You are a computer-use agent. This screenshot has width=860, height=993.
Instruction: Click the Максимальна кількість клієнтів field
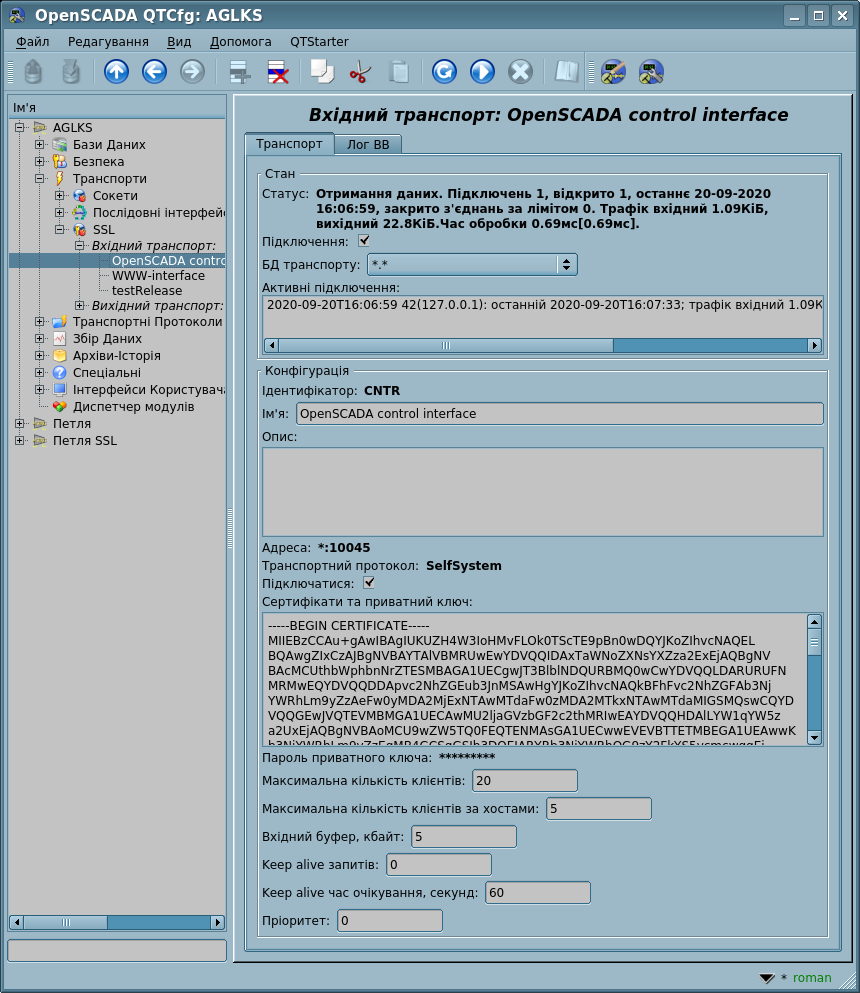[x=525, y=781]
